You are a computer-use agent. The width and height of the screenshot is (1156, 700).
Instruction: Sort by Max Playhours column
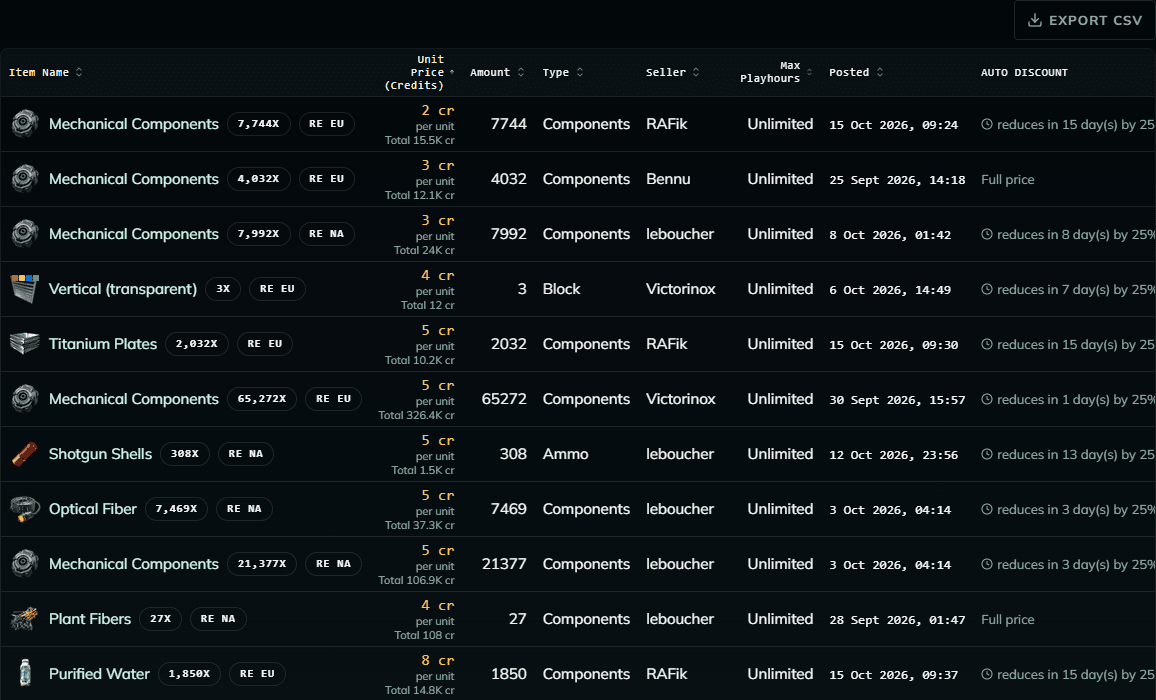click(776, 72)
